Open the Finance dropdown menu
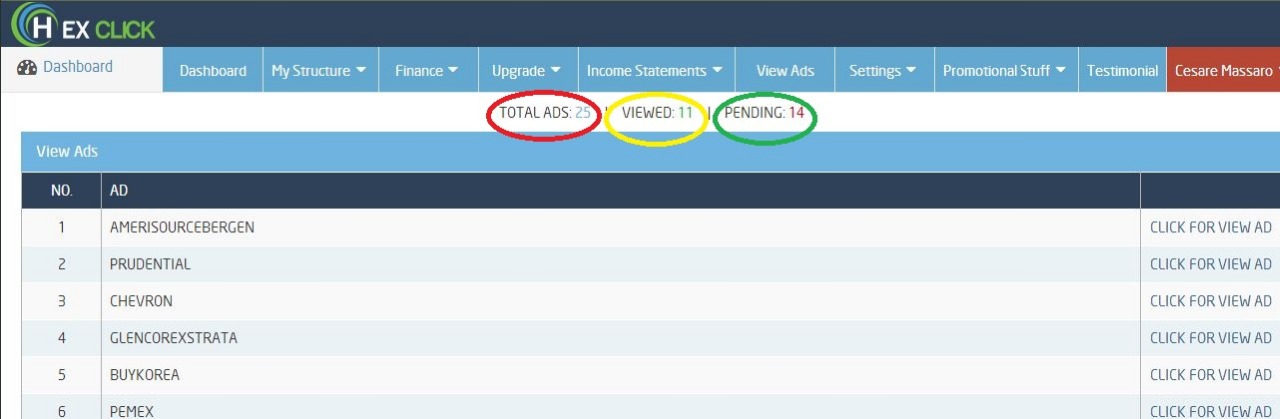Screen dimensions: 1280x419 pyautogui.click(x=426, y=71)
